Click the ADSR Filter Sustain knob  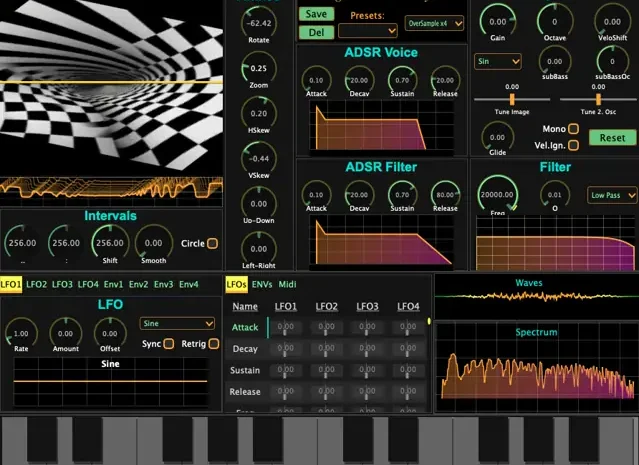(402, 194)
